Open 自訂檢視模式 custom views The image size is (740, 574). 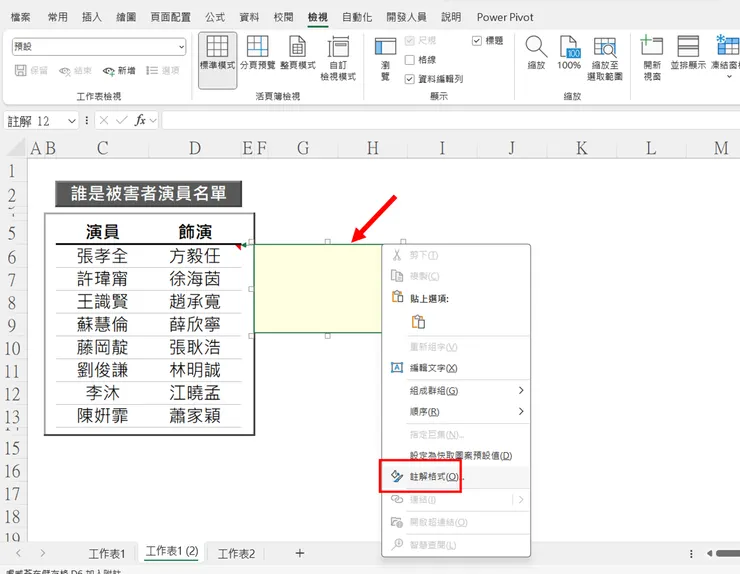pos(338,58)
